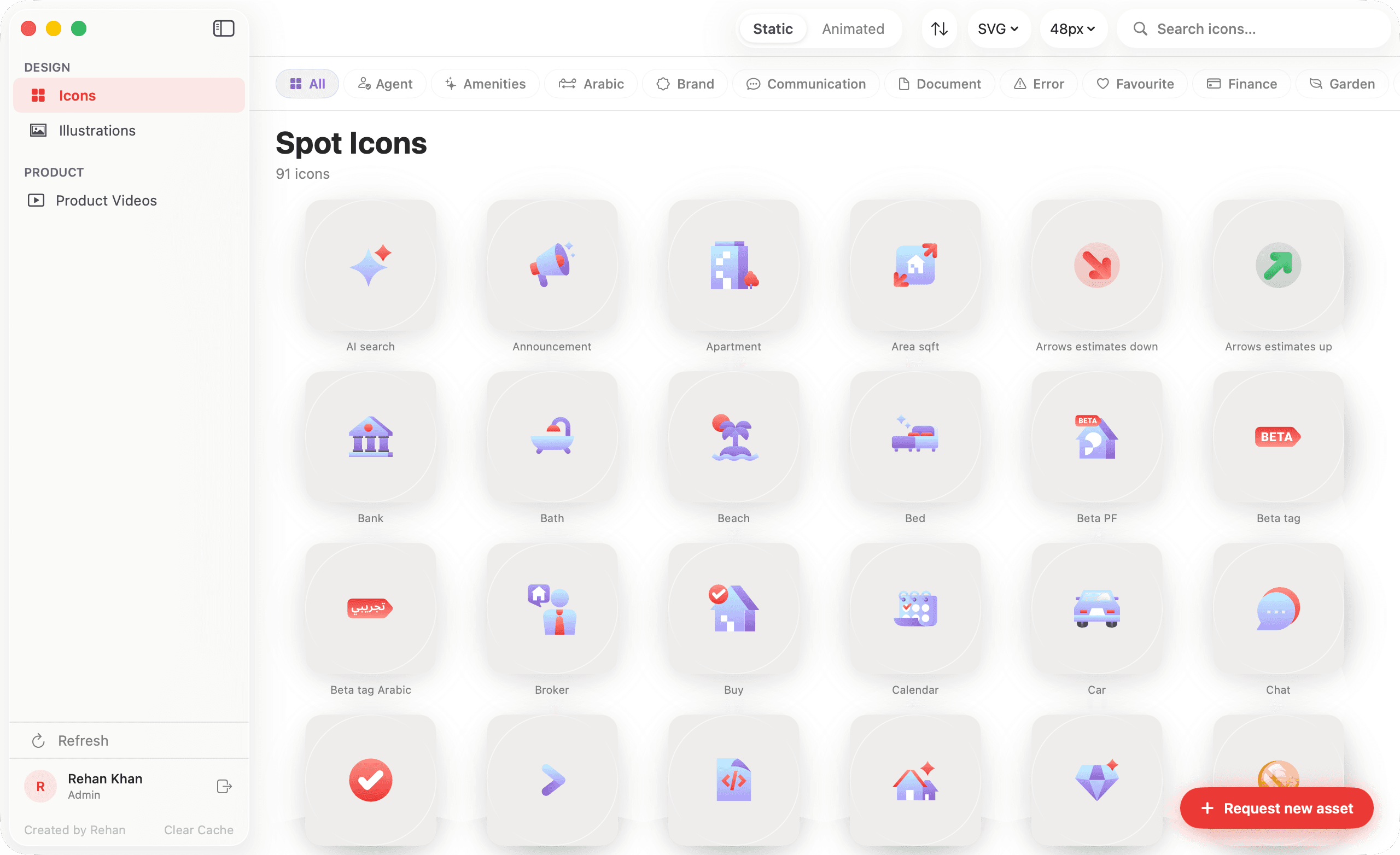Filter by Finance category
The width and height of the screenshot is (1400, 855).
pos(1241,84)
